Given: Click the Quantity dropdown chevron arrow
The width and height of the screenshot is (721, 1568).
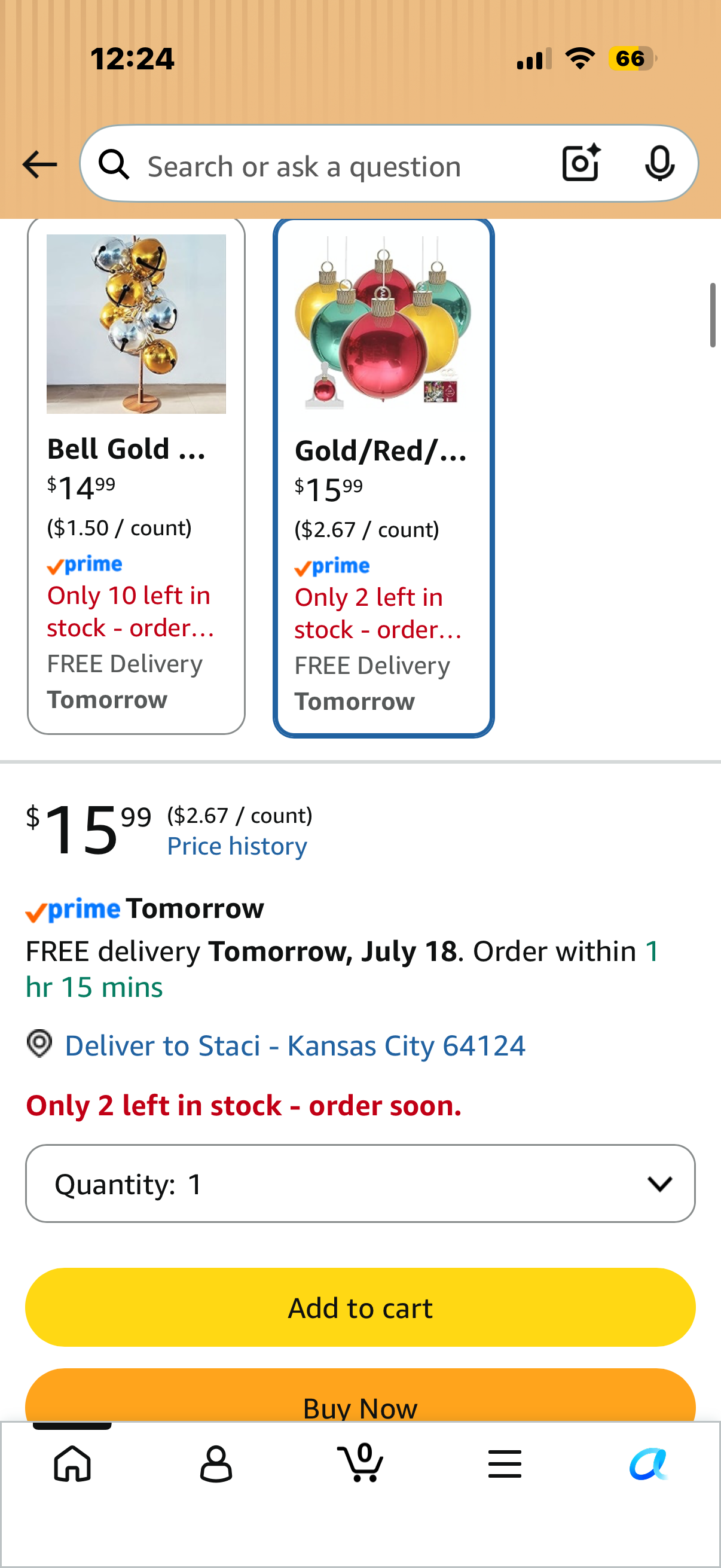Looking at the screenshot, I should tap(659, 1183).
